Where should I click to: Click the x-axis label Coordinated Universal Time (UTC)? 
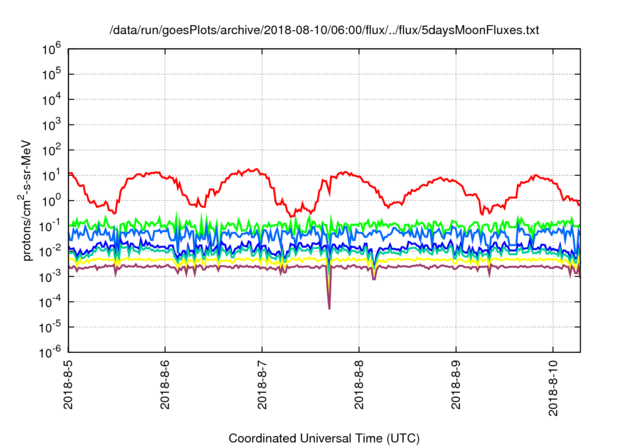pos(324,438)
